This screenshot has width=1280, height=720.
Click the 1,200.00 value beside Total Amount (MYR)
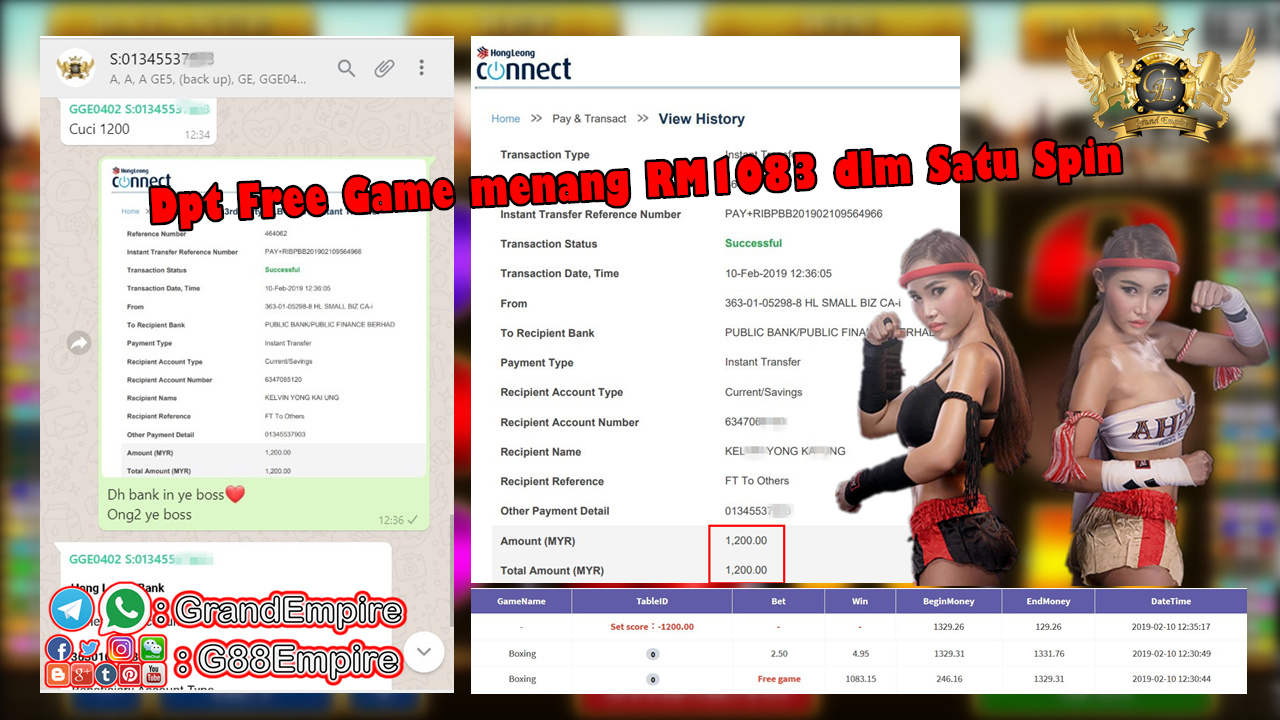pyautogui.click(x=746, y=570)
